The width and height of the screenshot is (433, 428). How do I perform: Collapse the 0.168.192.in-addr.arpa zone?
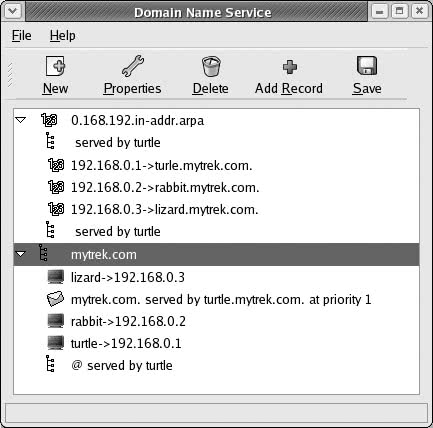[21, 120]
